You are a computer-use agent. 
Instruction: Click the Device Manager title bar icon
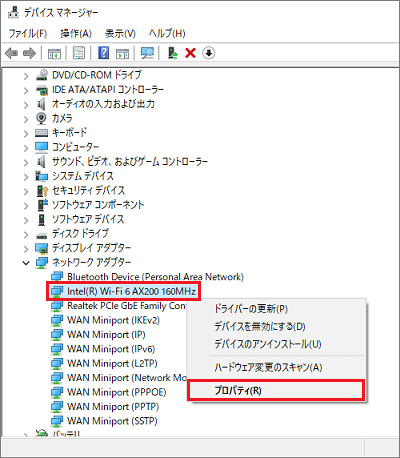coord(14,13)
